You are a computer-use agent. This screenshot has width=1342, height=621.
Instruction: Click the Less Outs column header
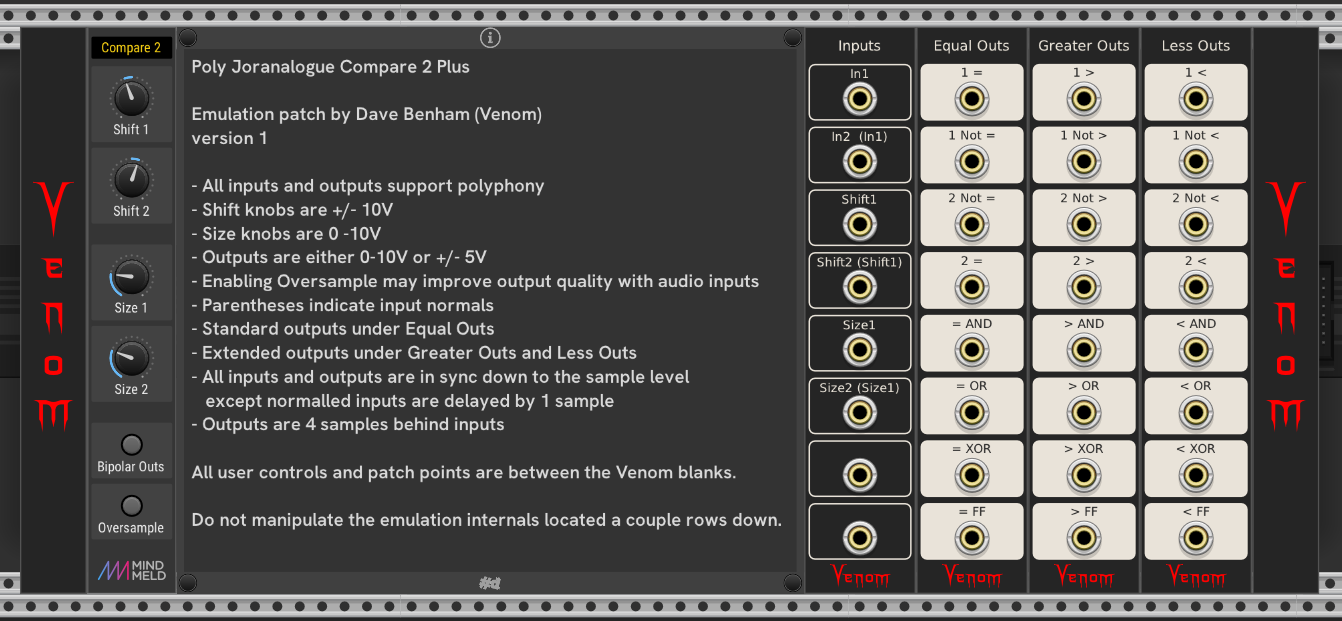point(1195,46)
